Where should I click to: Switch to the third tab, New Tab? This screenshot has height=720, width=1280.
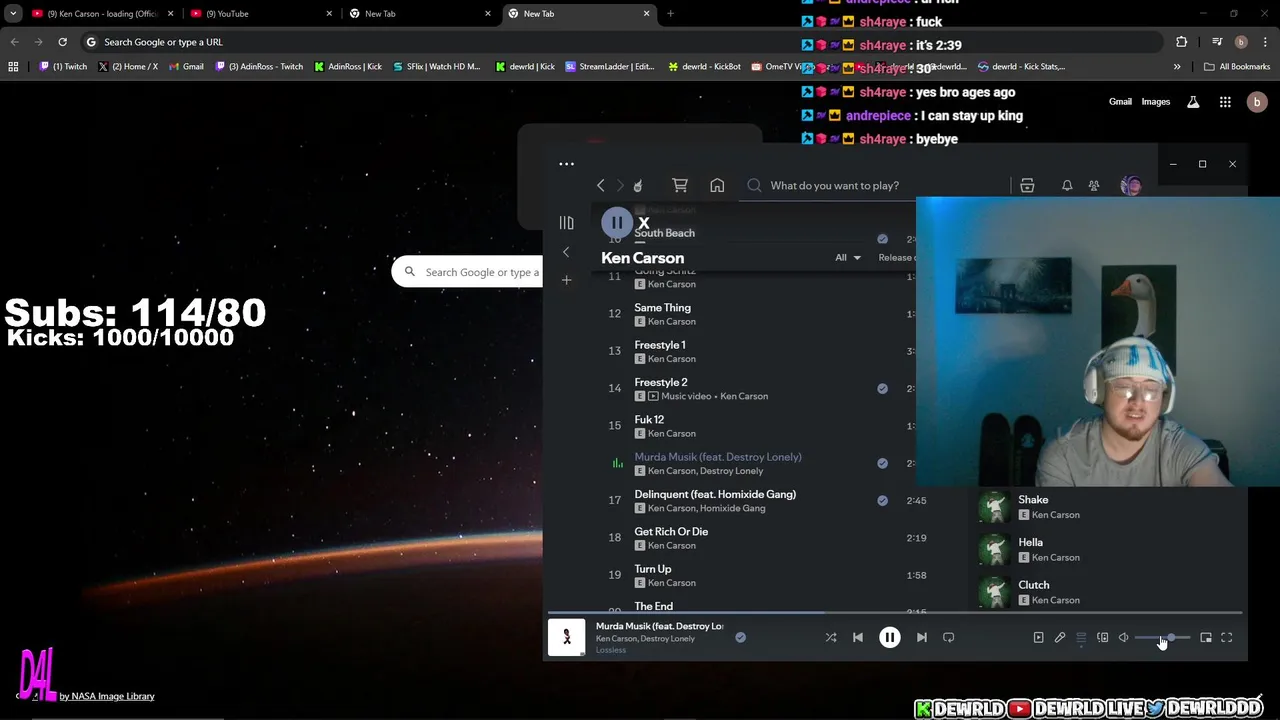pos(420,14)
